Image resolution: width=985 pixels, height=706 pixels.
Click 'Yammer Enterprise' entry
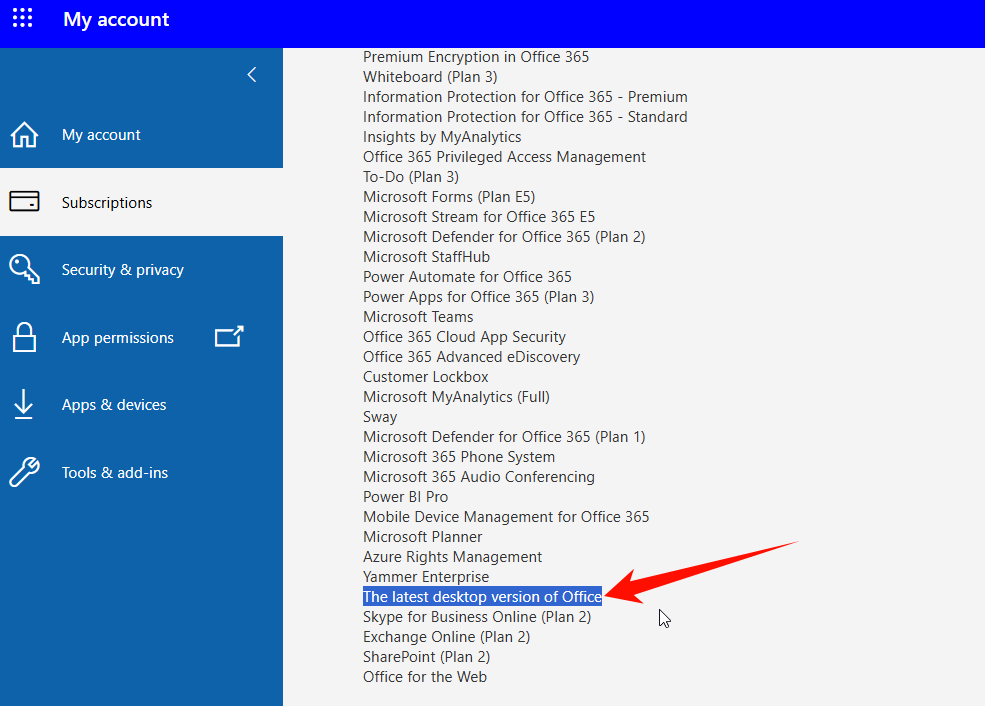(426, 577)
